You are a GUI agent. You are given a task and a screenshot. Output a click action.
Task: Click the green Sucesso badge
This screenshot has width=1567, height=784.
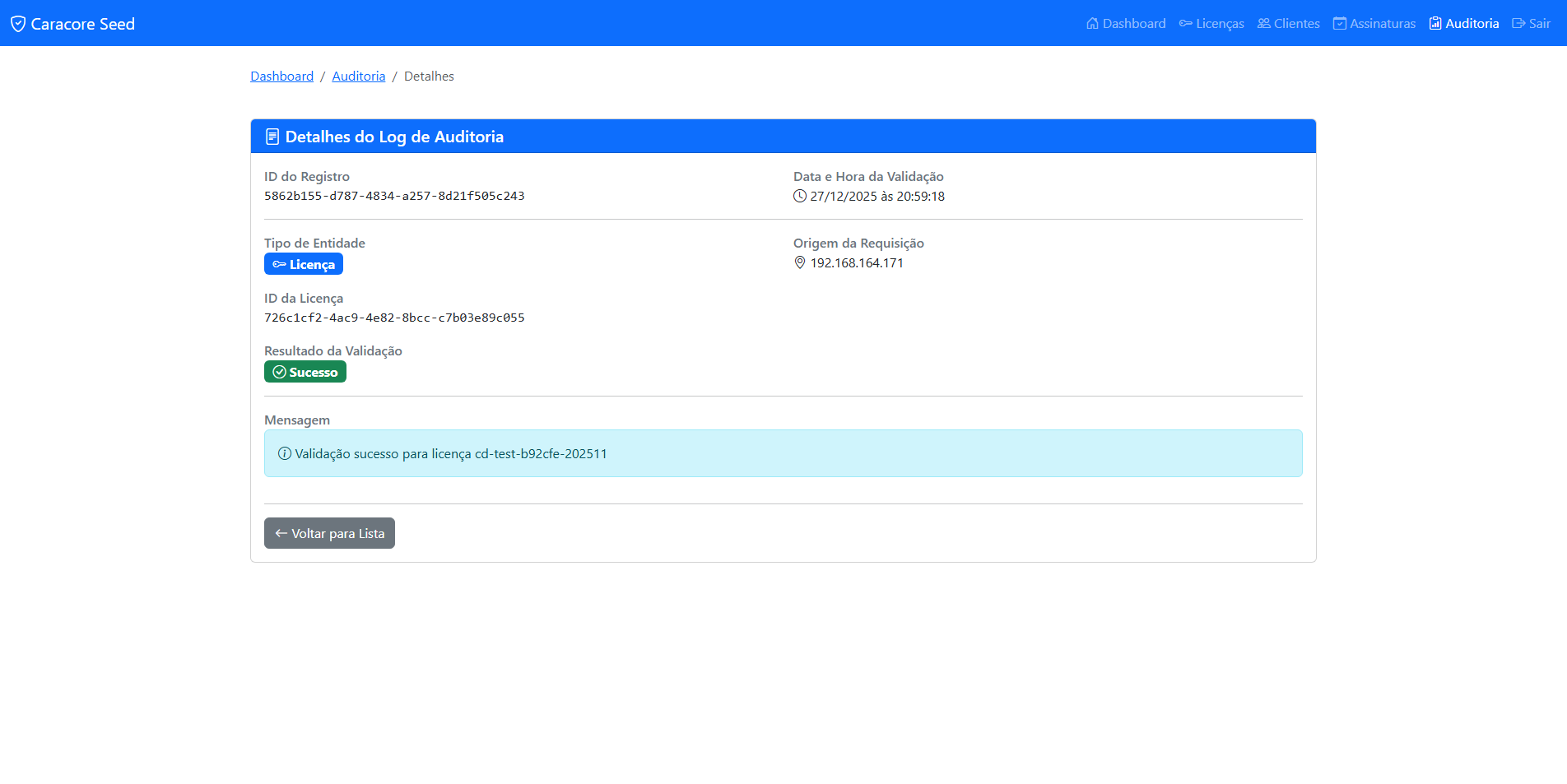point(305,372)
